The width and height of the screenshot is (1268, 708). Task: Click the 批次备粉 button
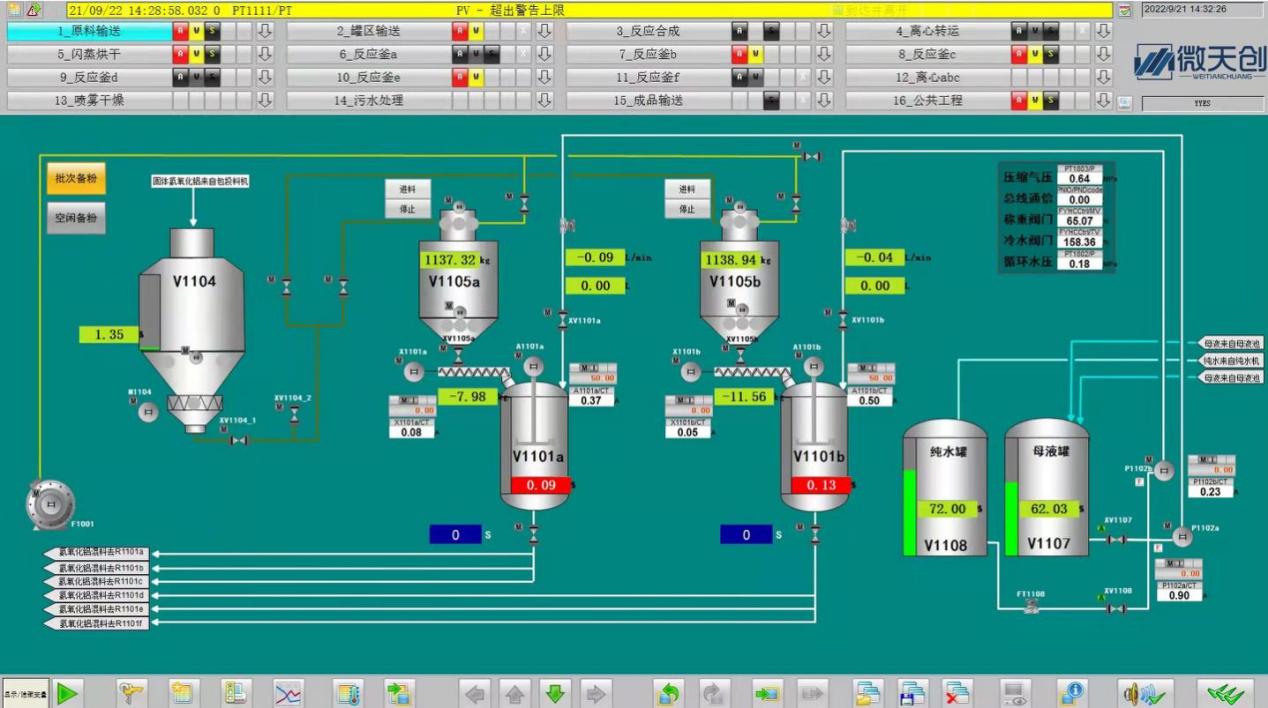(75, 178)
